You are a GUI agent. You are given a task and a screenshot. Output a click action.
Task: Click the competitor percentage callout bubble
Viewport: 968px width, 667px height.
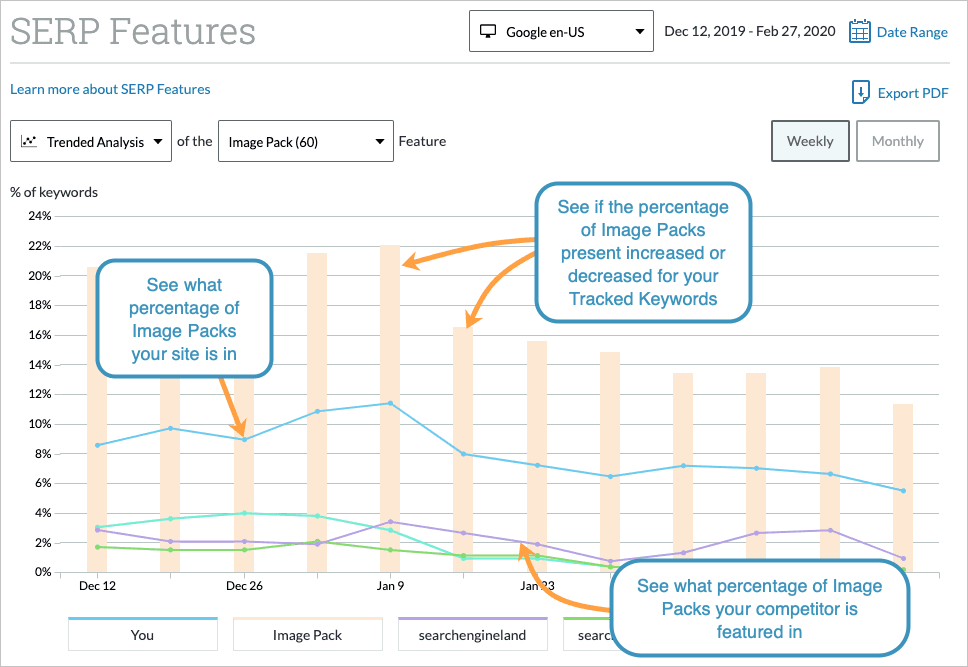click(761, 607)
